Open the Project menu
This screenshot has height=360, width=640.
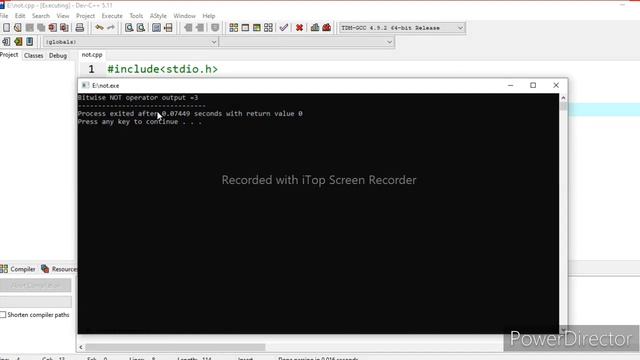point(85,16)
